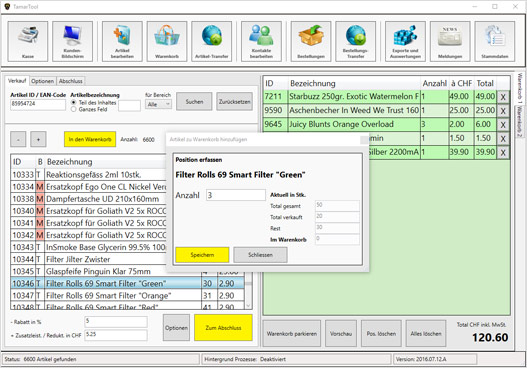Select the 'Ganzes Feld' radio option
The height and width of the screenshot is (368, 527).
(x=74, y=109)
